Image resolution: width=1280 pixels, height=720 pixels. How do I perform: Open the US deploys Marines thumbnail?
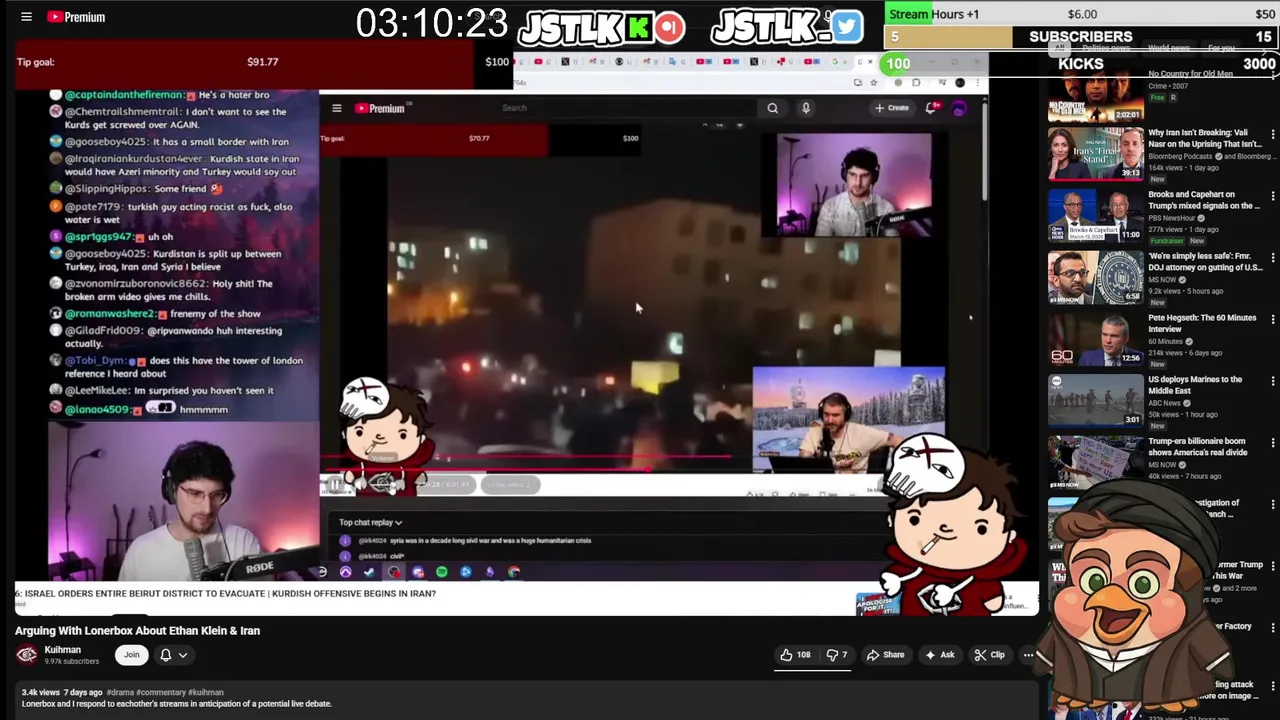tap(1096, 400)
